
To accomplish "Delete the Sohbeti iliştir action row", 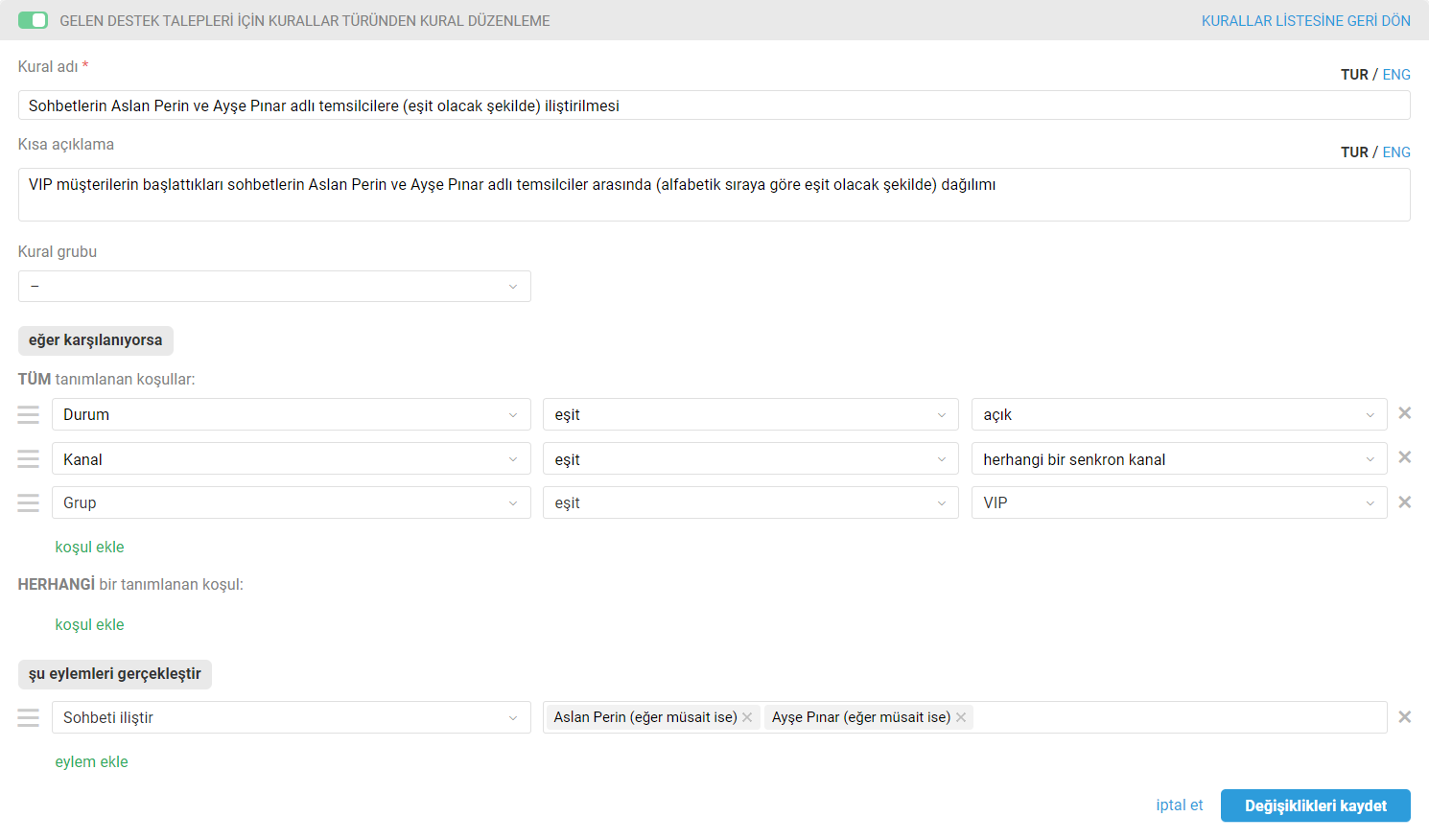I will pos(1405,717).
